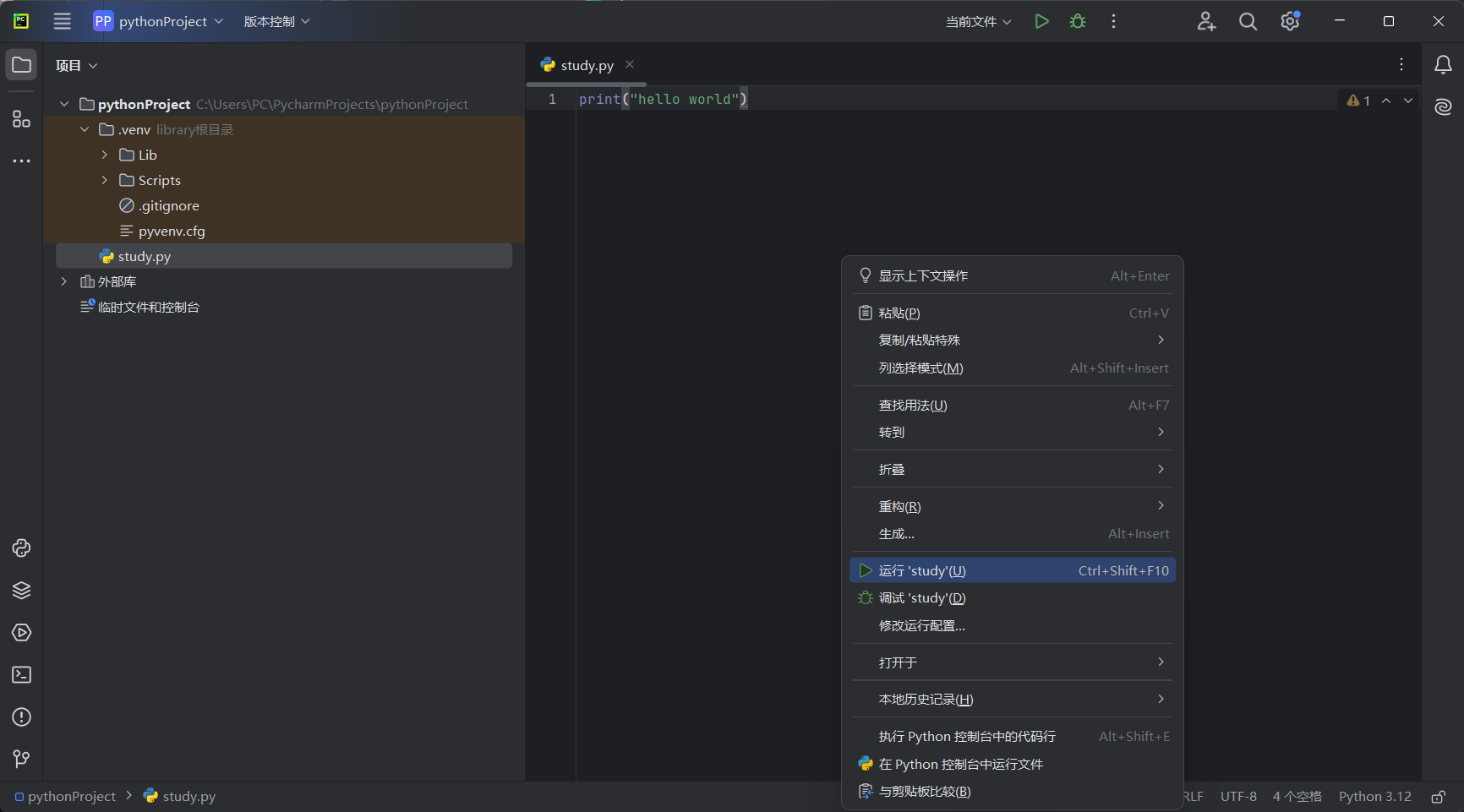Open the 项目 view dropdown
The height and width of the screenshot is (812, 1464).
coord(77,65)
